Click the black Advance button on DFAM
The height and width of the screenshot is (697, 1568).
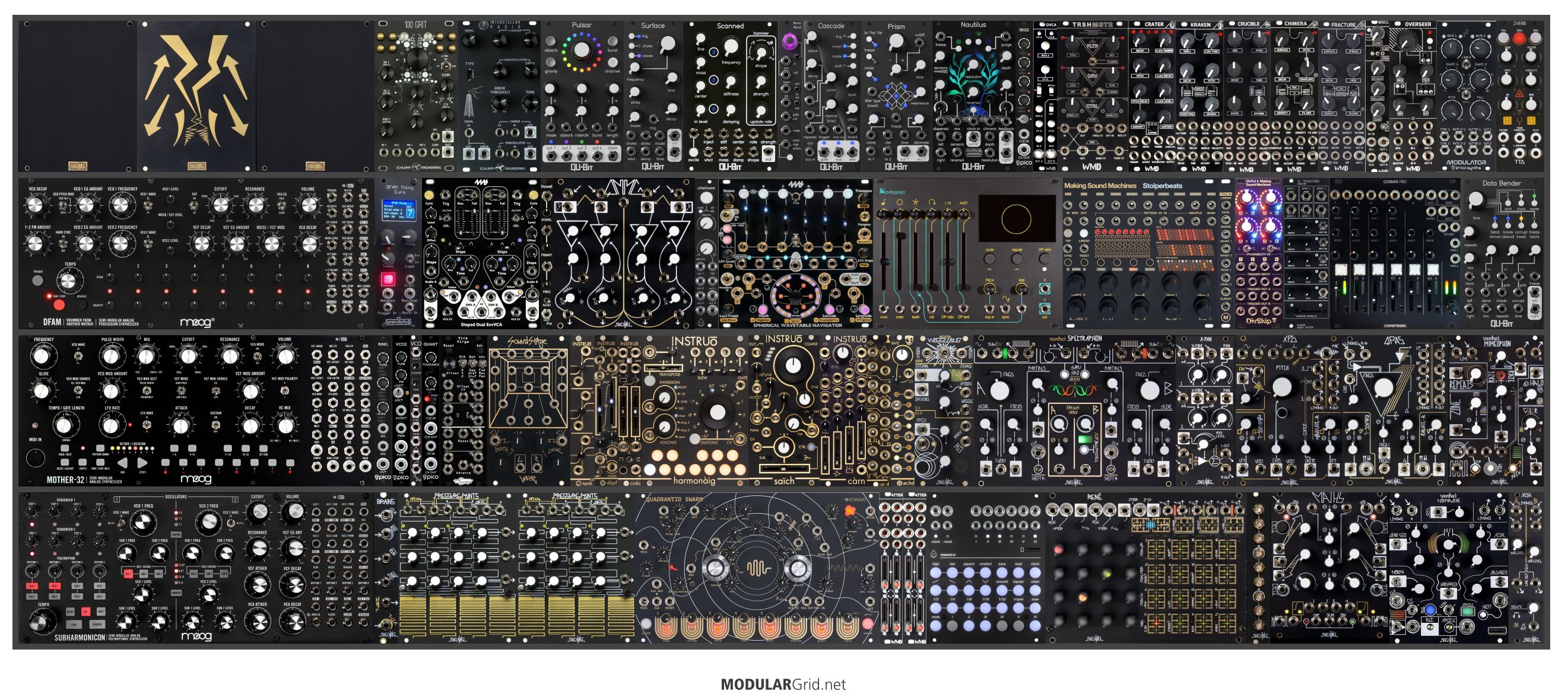click(x=81, y=305)
